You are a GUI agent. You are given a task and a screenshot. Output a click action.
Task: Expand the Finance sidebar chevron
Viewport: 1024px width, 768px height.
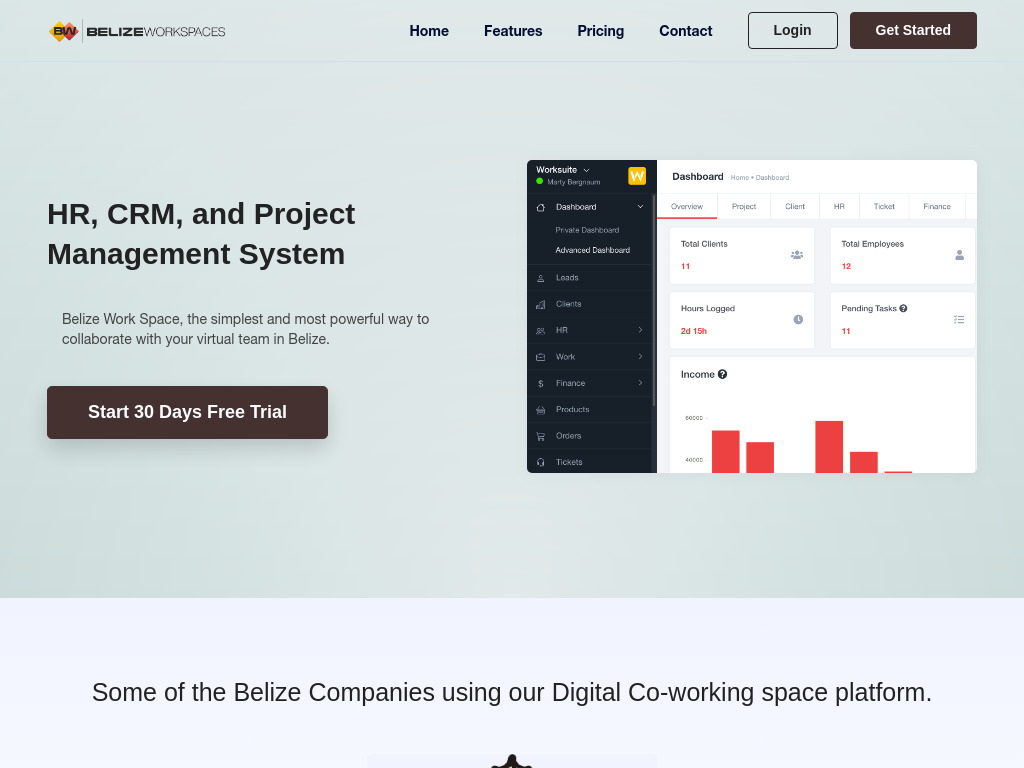(640, 383)
